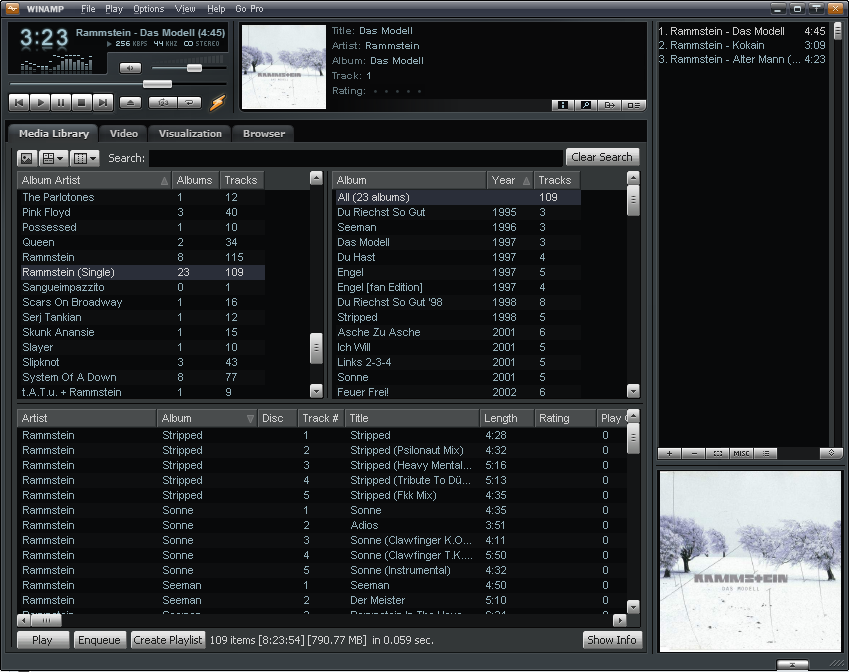Click the Show Info button

[x=612, y=640]
